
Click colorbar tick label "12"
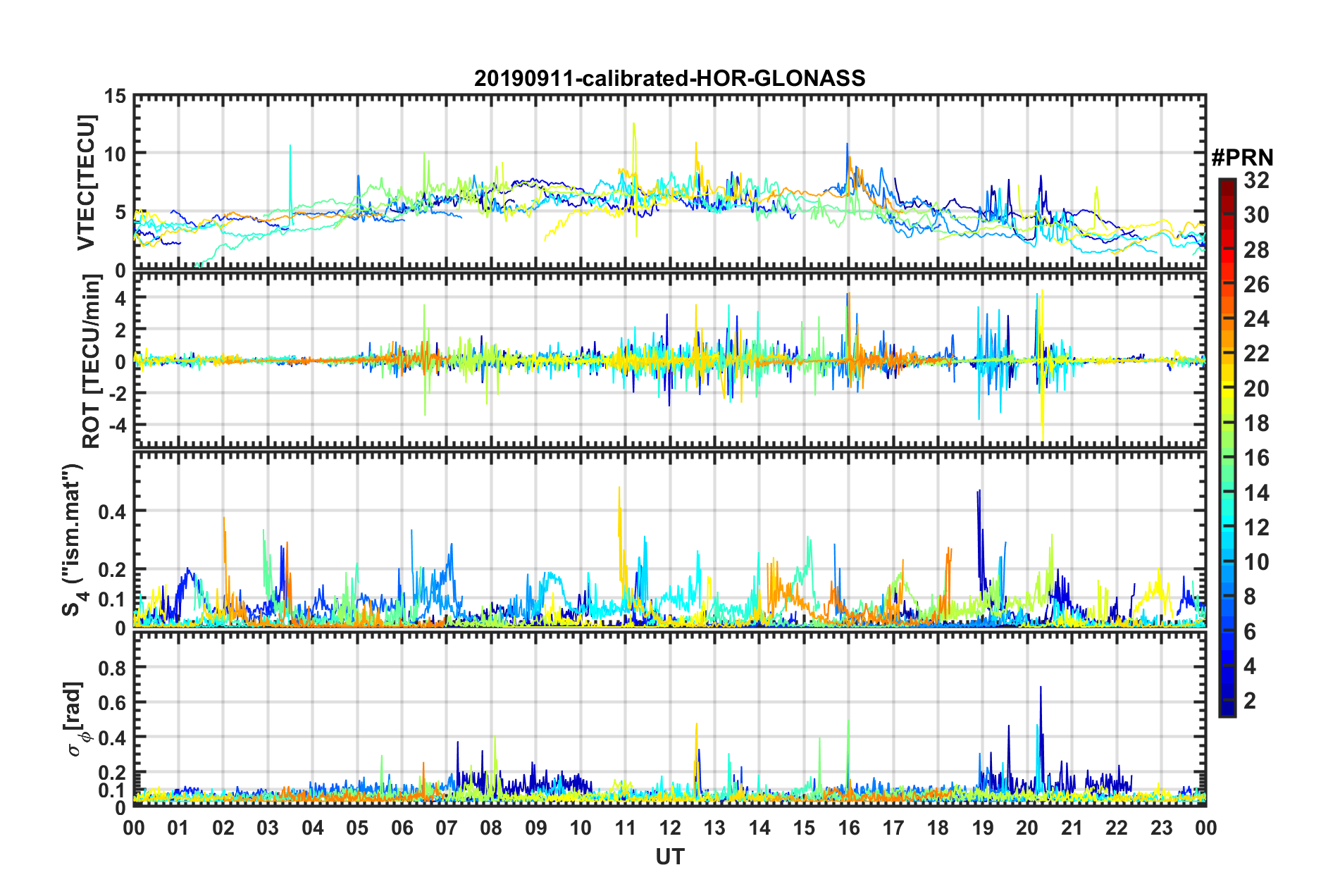1256,528
